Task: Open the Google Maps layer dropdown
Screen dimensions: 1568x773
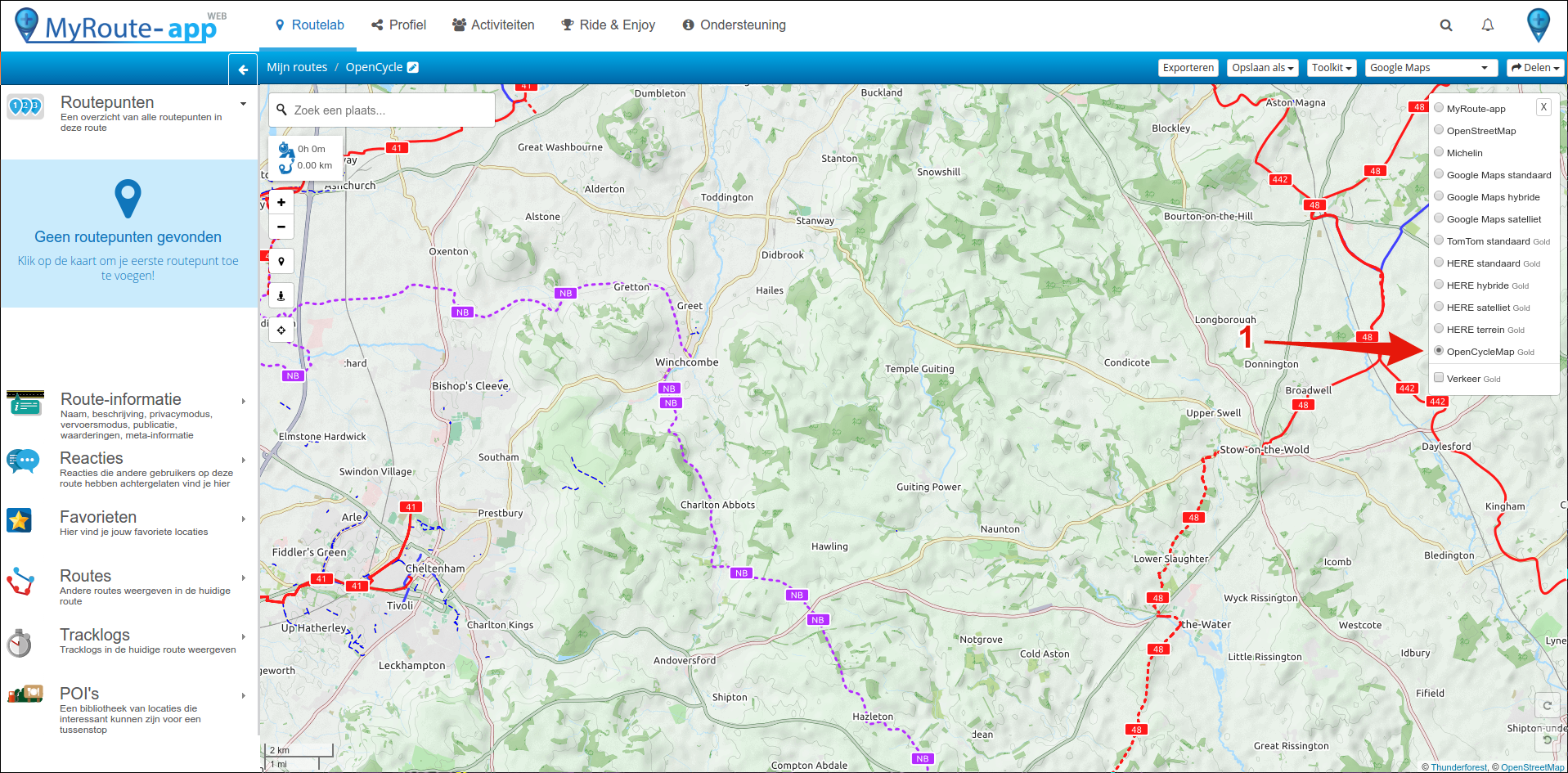Action: click(x=1431, y=68)
